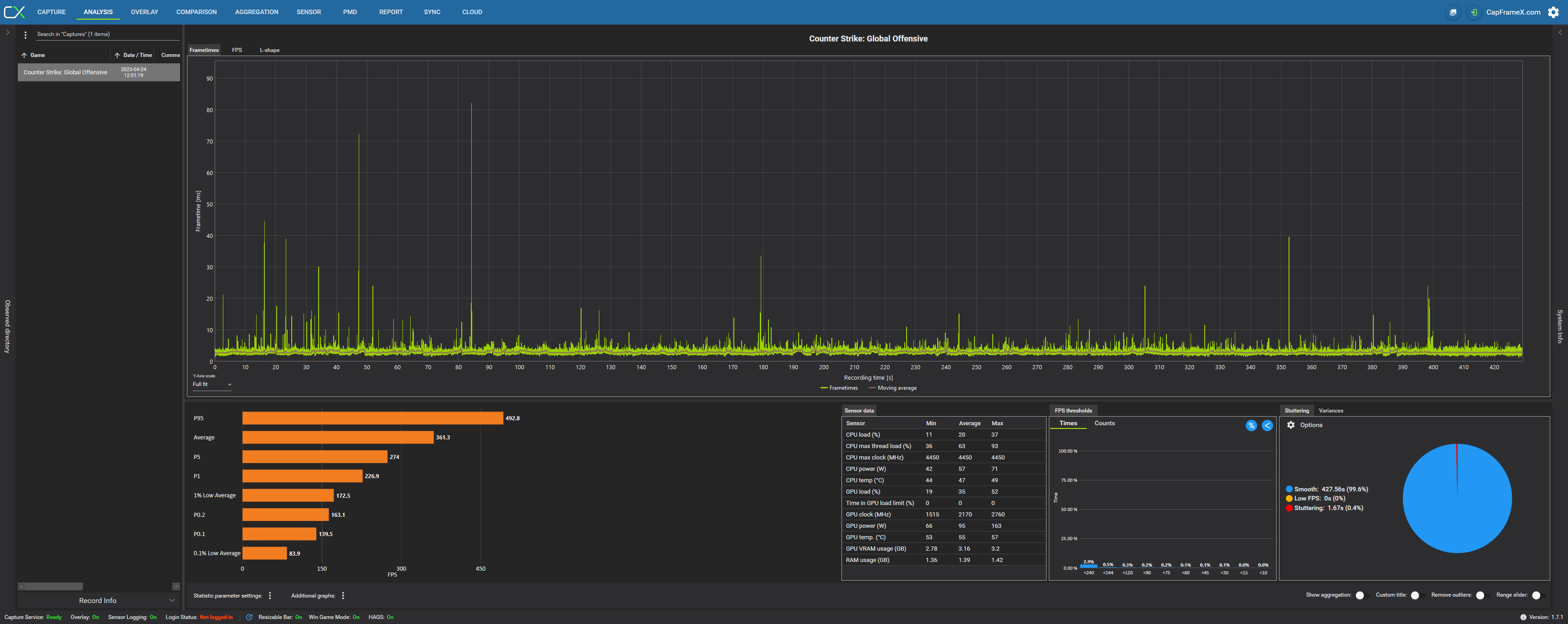
Task: Click the percent icon in FPS thresholds
Action: 1251,426
